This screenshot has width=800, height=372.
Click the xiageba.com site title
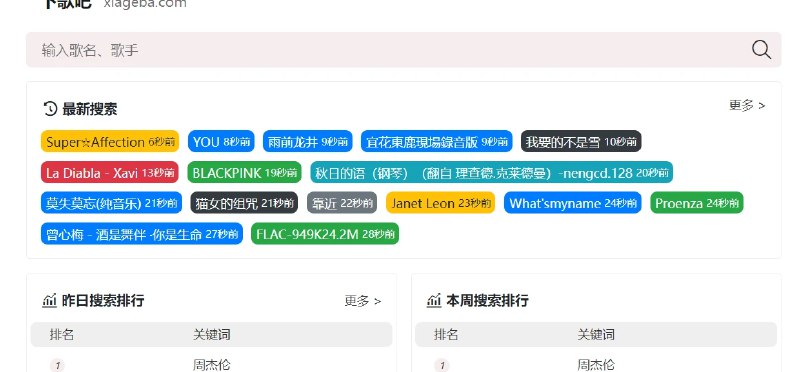point(145,4)
